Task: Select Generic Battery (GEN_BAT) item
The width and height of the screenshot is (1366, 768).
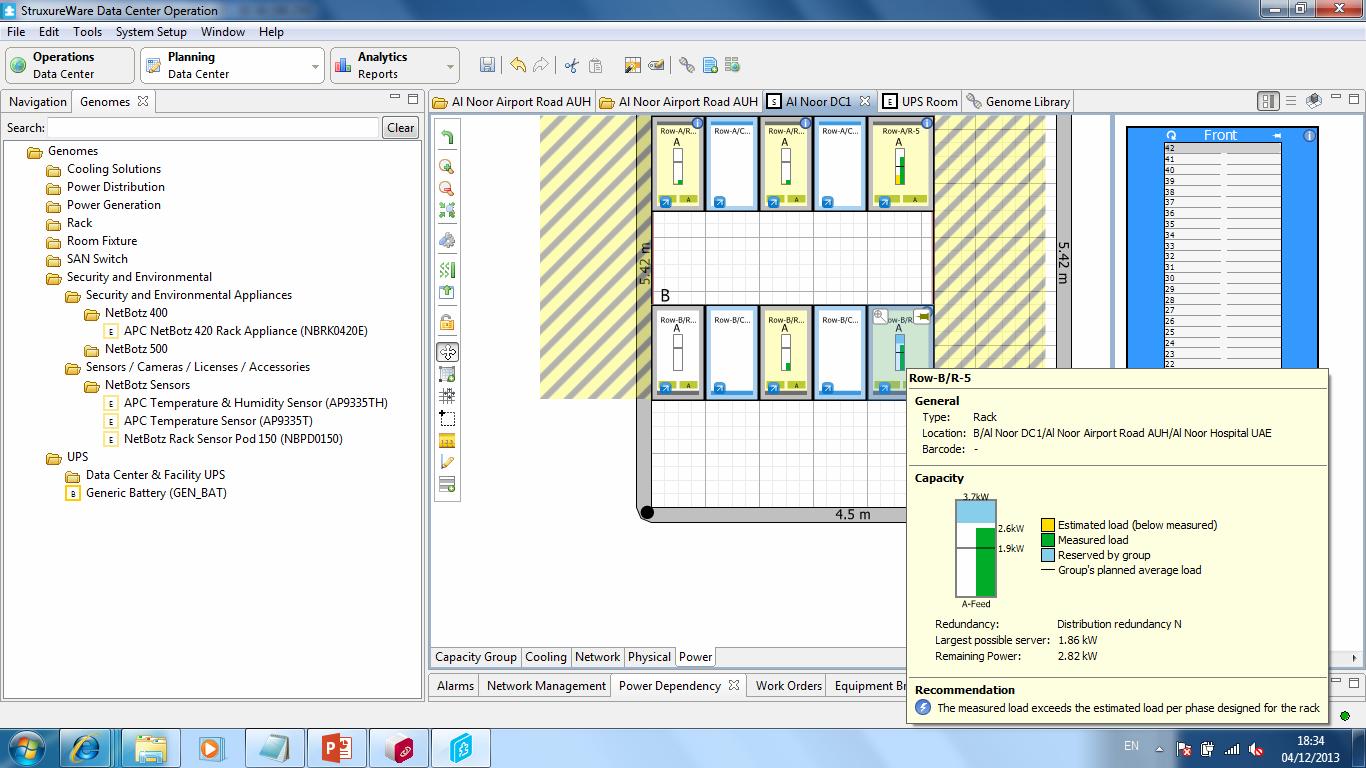Action: point(147,493)
